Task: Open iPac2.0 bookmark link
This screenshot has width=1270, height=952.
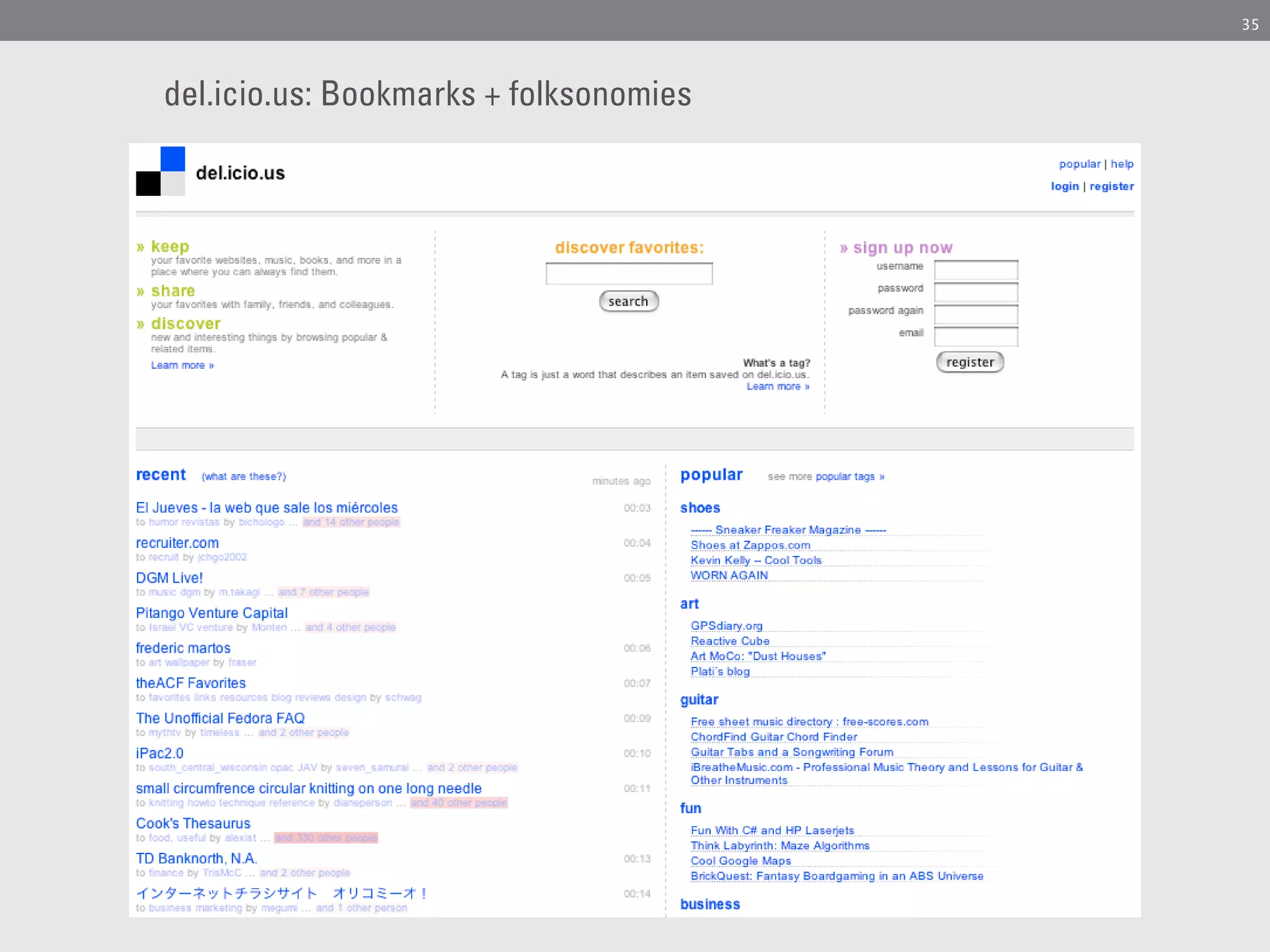Action: [159, 754]
